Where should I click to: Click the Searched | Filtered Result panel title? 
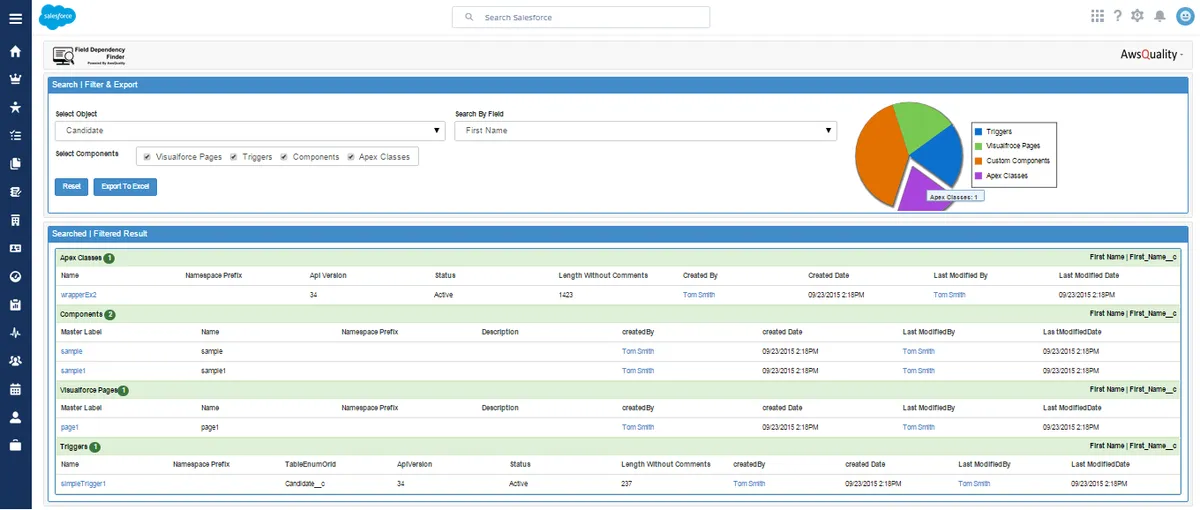pos(99,233)
